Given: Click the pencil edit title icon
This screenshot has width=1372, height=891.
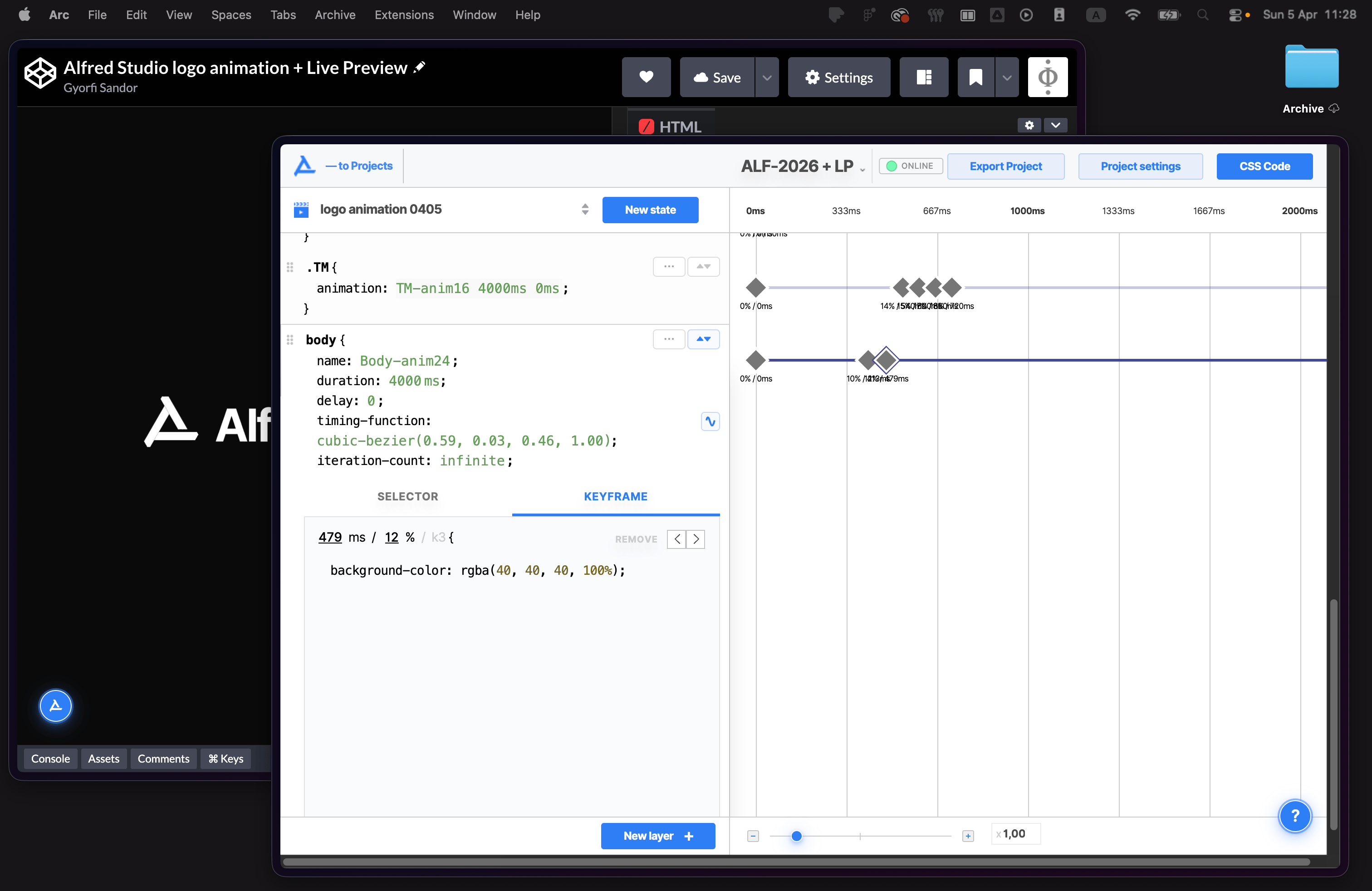Looking at the screenshot, I should (x=420, y=68).
